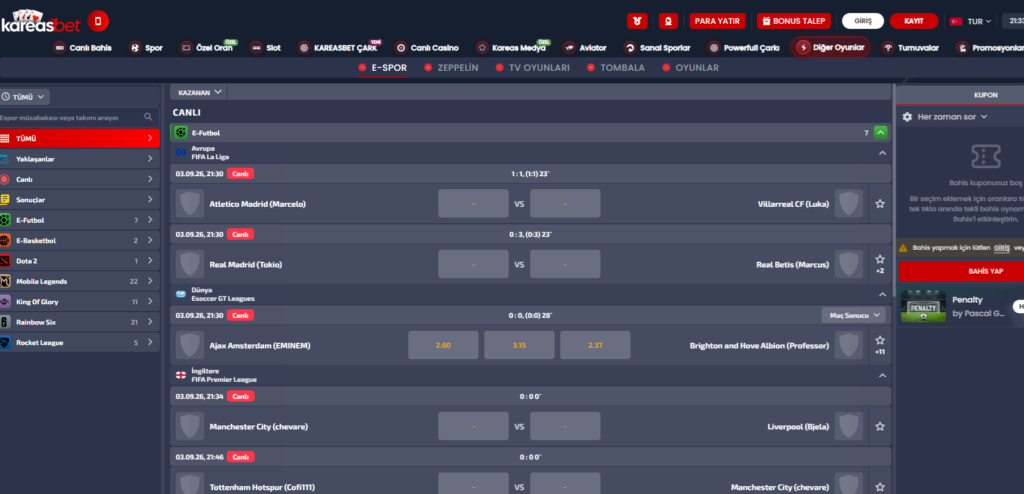Select the 3.15 draw odds
The height and width of the screenshot is (494, 1024).
click(519, 345)
